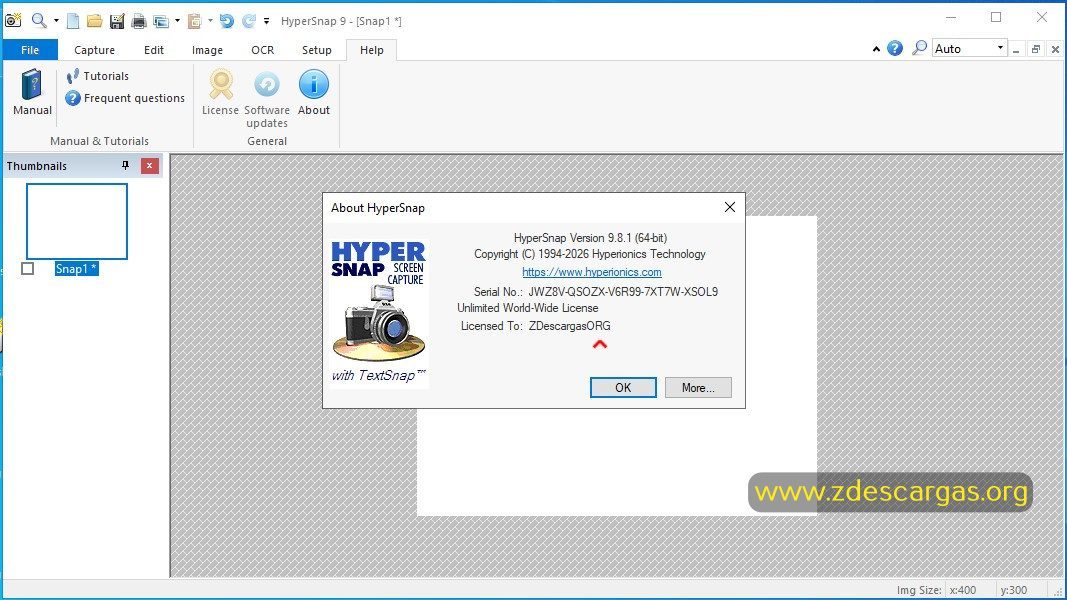Open Customize Quick Access Toolbar arrow

(x=267, y=21)
